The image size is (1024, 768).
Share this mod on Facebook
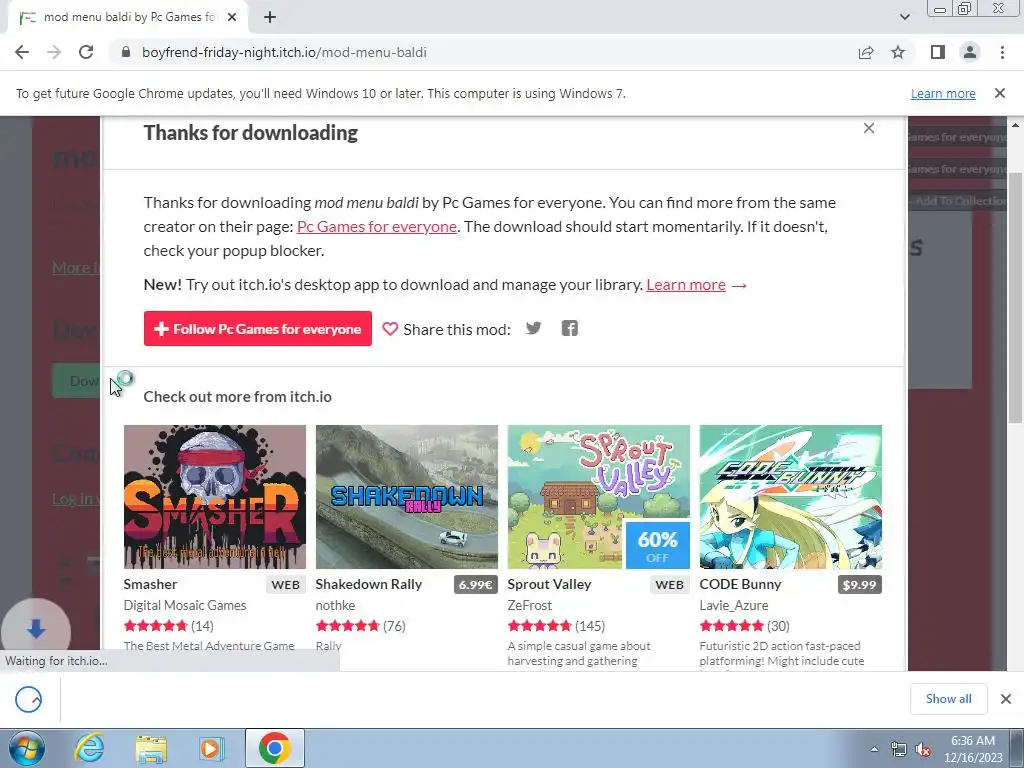(569, 328)
